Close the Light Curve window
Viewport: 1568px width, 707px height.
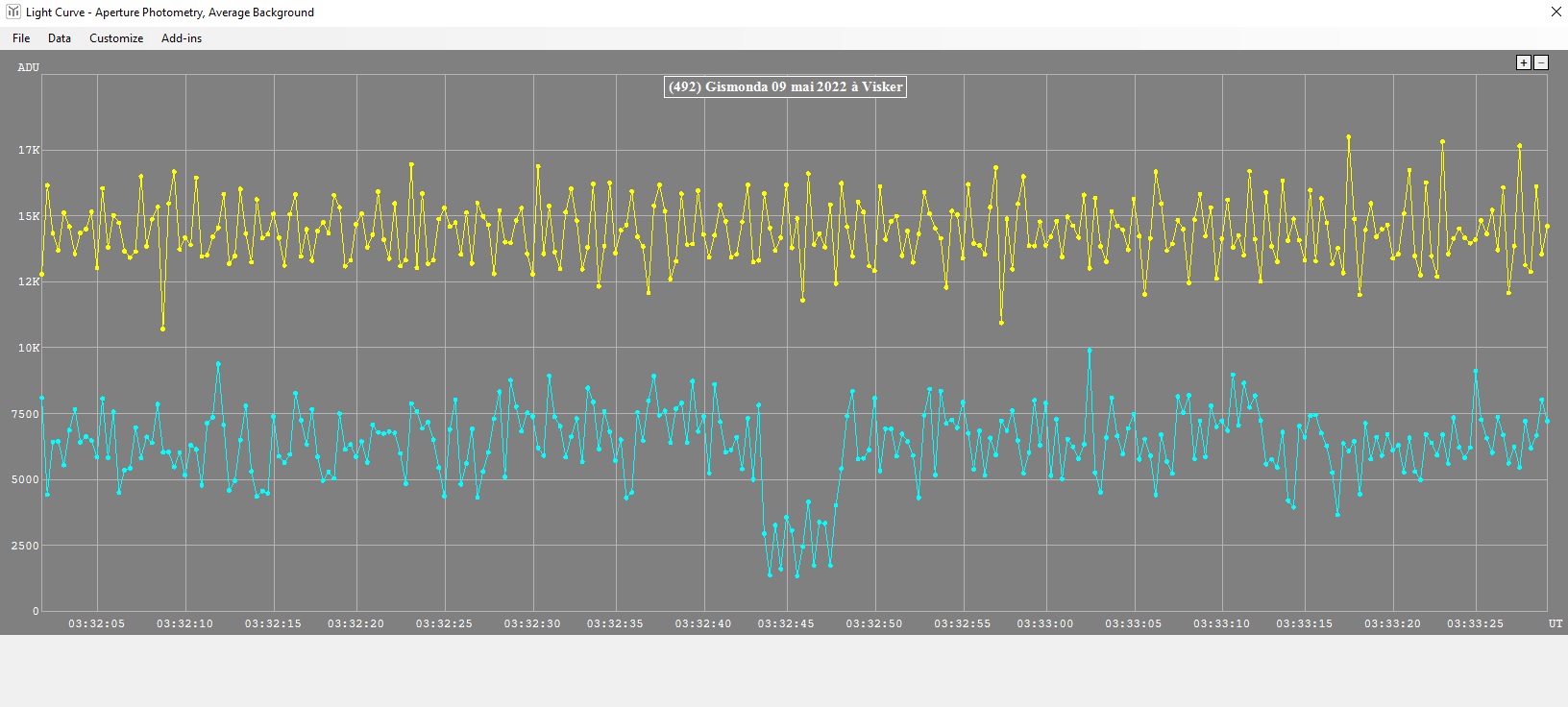pos(1556,12)
